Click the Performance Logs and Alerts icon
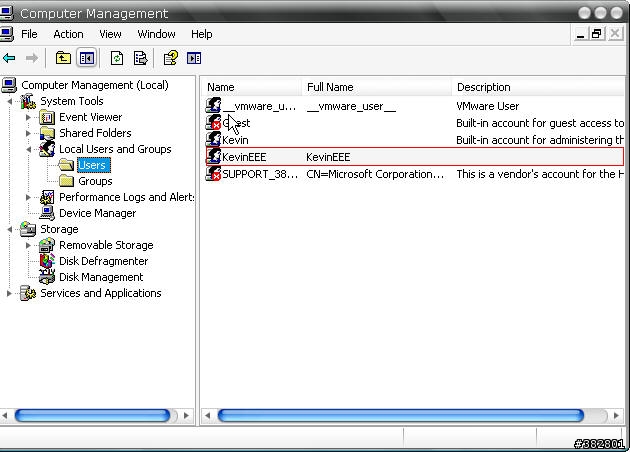 pos(47,197)
